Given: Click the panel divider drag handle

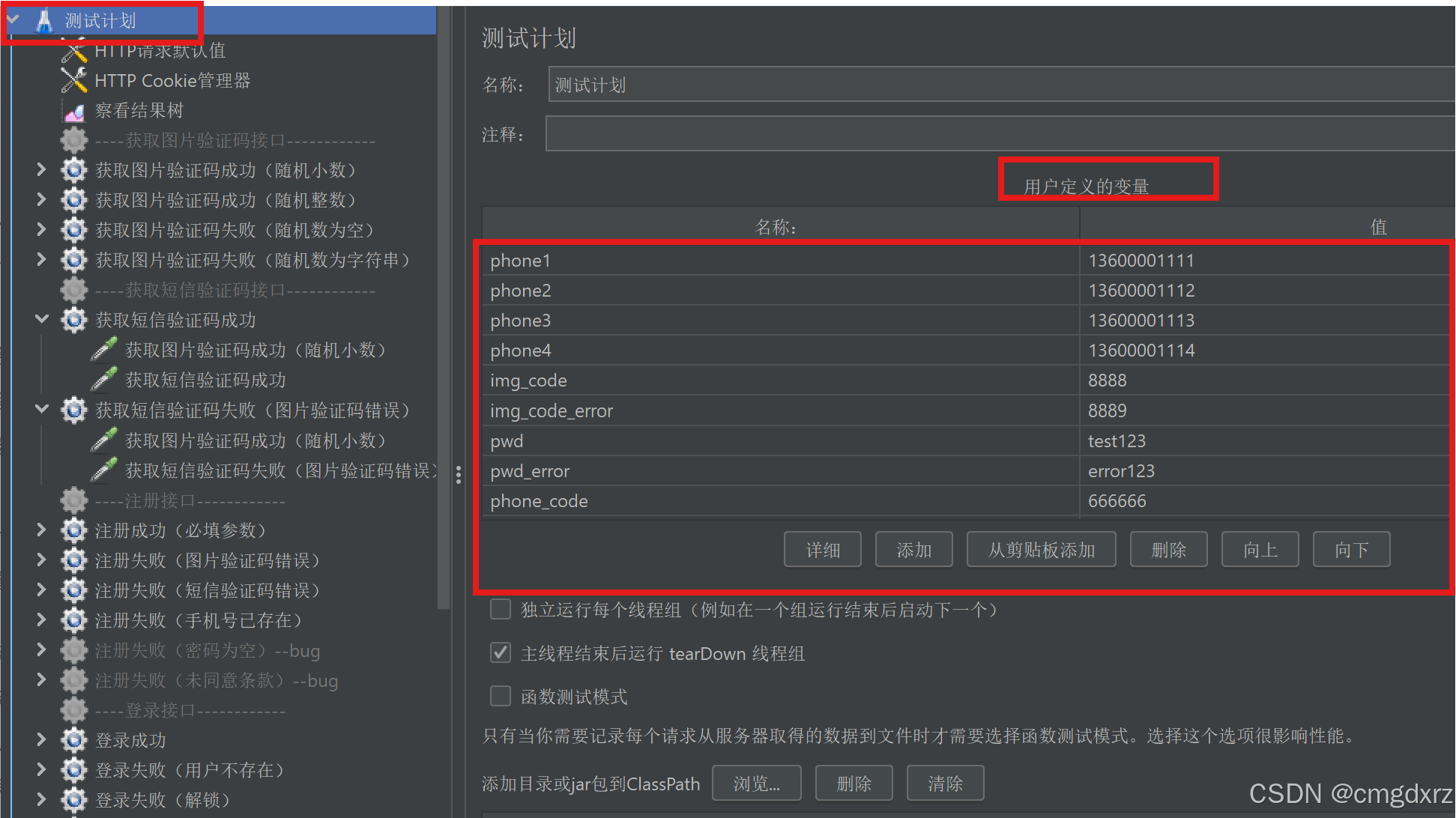Looking at the screenshot, I should click(x=458, y=475).
